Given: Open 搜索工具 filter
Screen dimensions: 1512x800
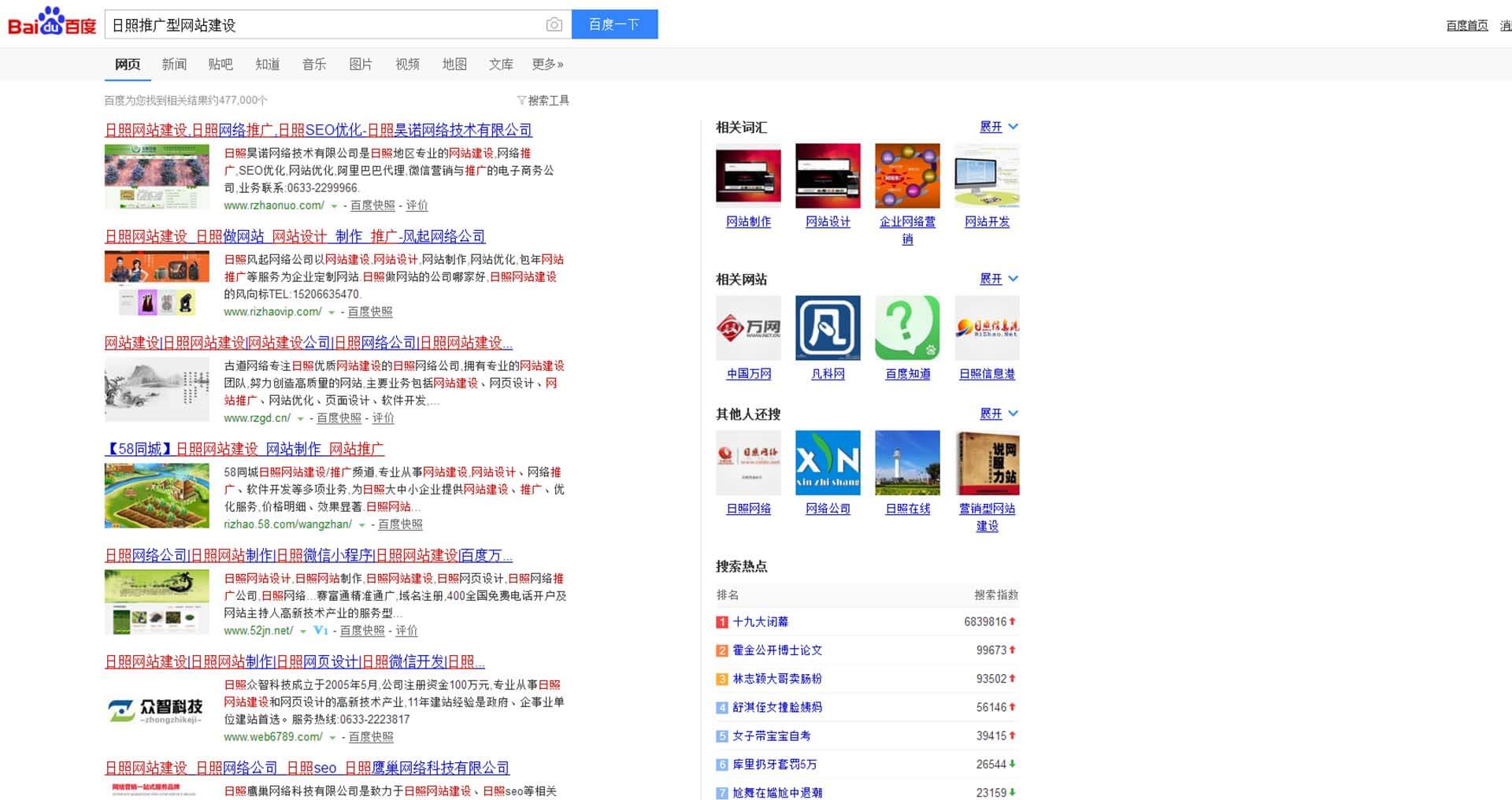Looking at the screenshot, I should pos(543,100).
